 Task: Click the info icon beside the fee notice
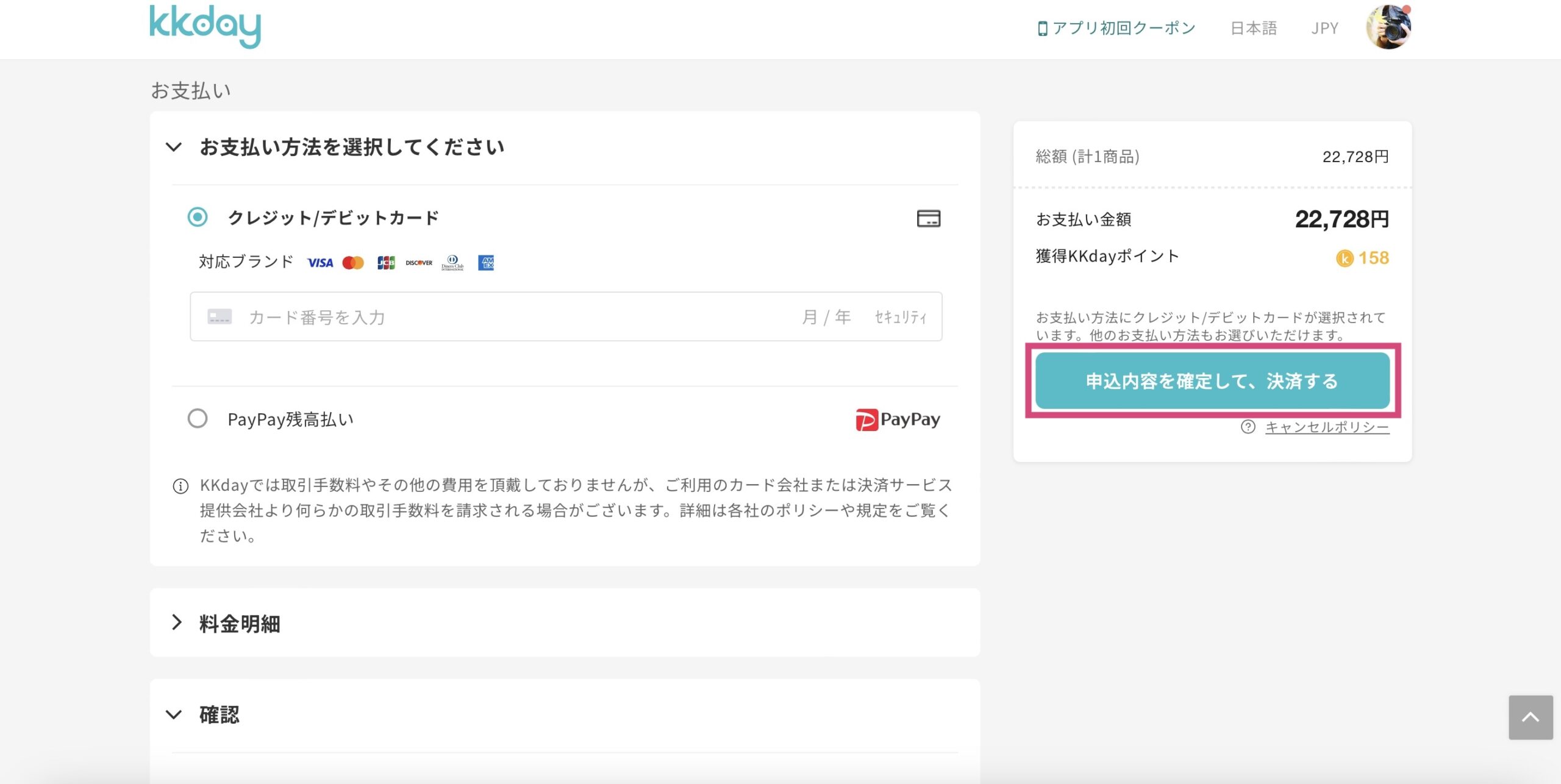click(x=180, y=486)
